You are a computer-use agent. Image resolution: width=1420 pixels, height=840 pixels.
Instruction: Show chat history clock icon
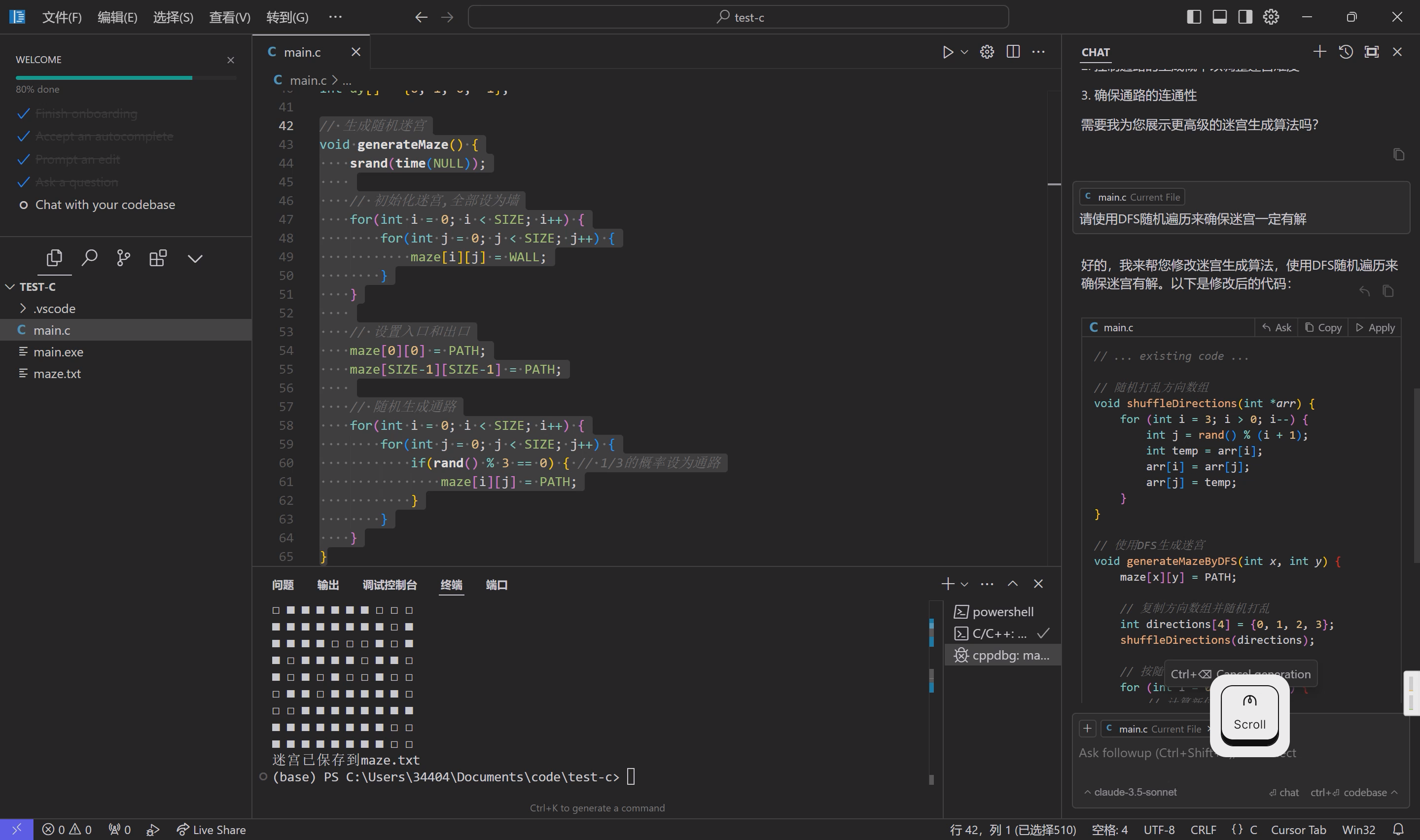[1346, 52]
